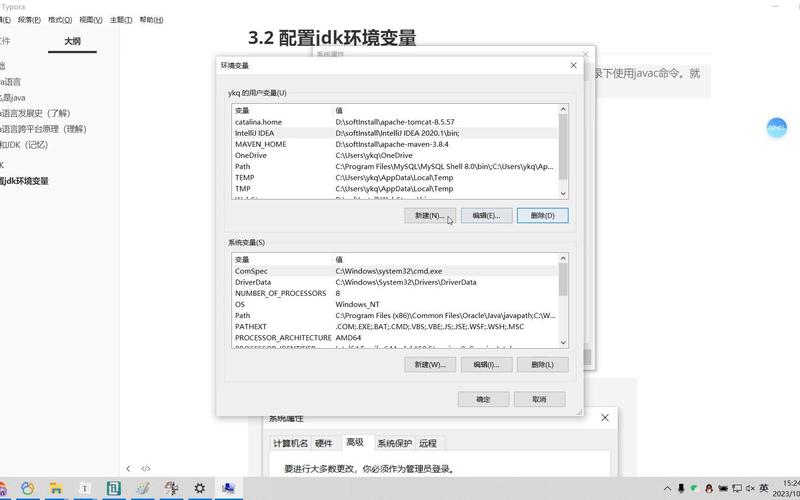Open 主题(T) menu in Typora
Viewport: 800px width, 500px height.
coord(121,20)
